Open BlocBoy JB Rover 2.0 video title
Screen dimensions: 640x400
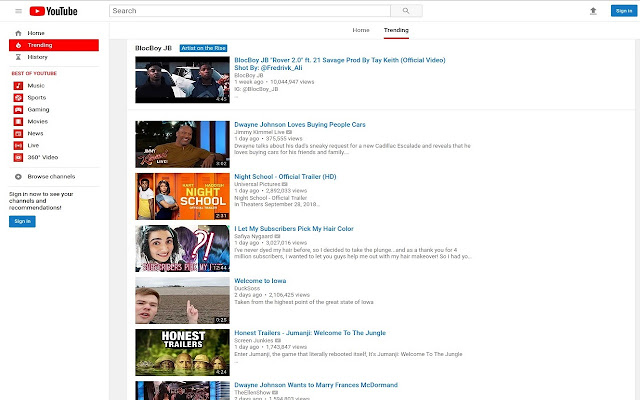[x=340, y=64]
